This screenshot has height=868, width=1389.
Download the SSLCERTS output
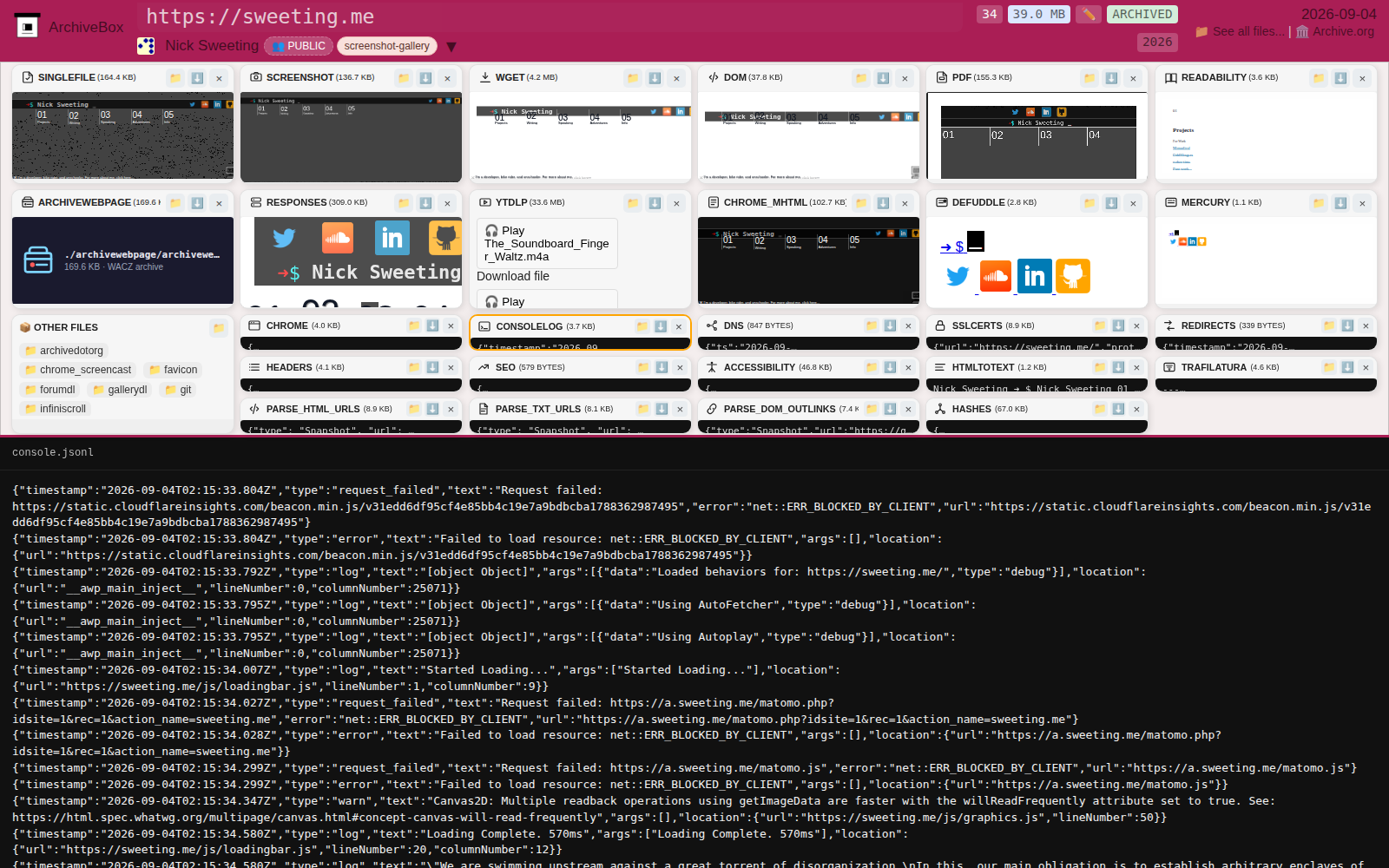(1118, 325)
